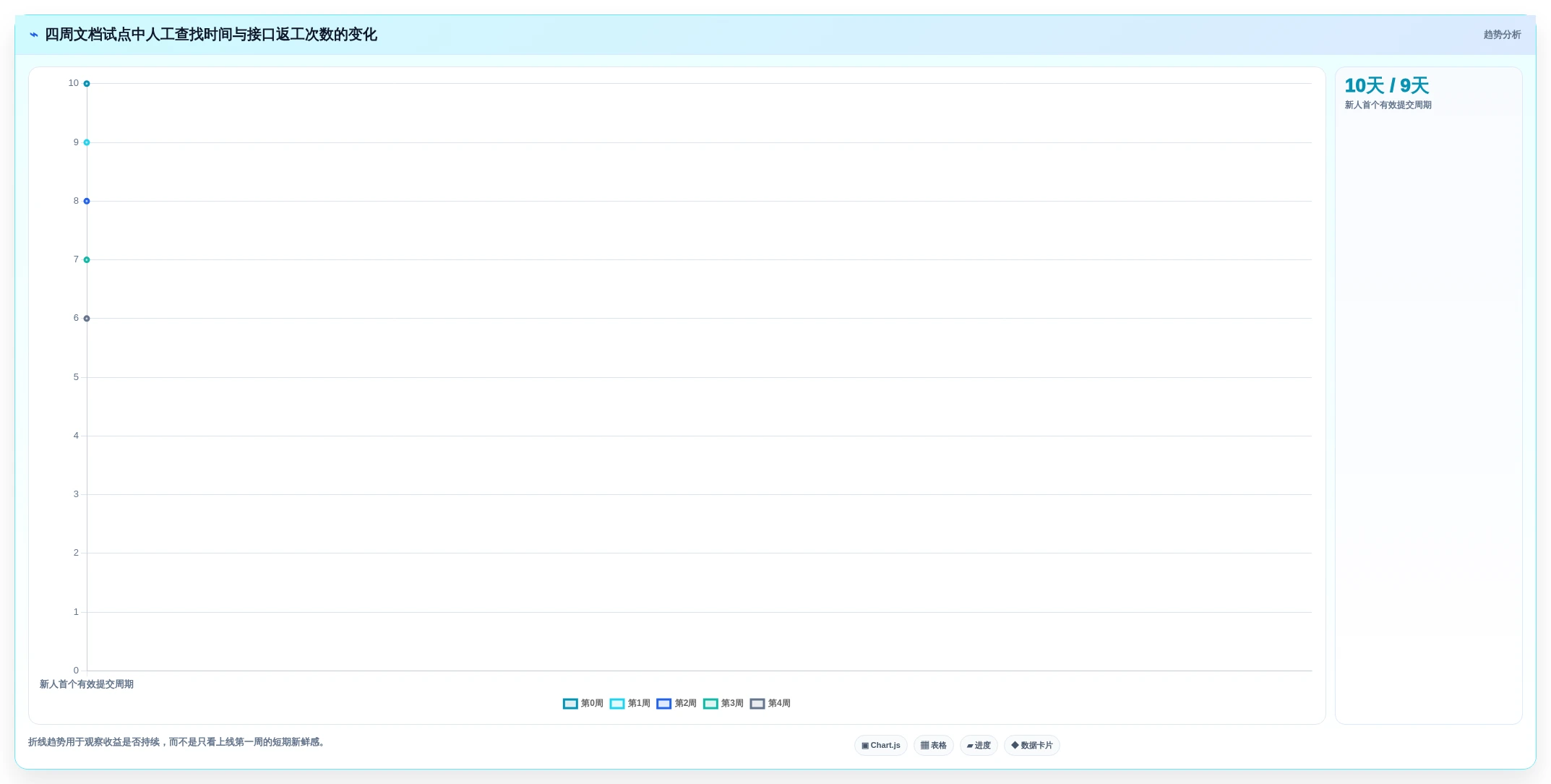Click the trend icon beside the title
This screenshot has width=1551, height=784.
pyautogui.click(x=33, y=35)
